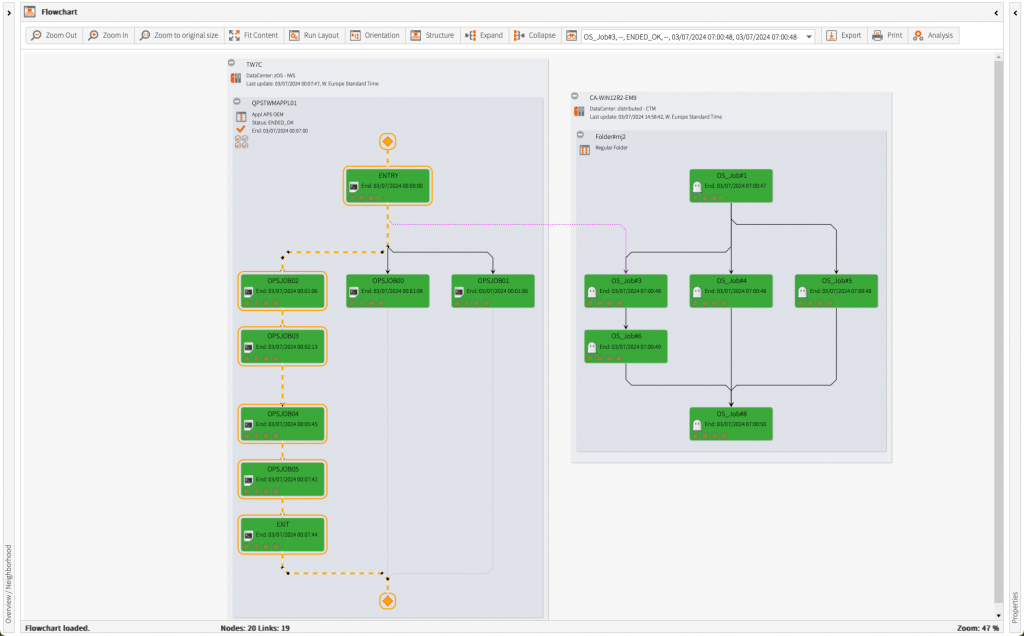1024x636 pixels.
Task: Open the Orientation option
Action: pos(375,35)
